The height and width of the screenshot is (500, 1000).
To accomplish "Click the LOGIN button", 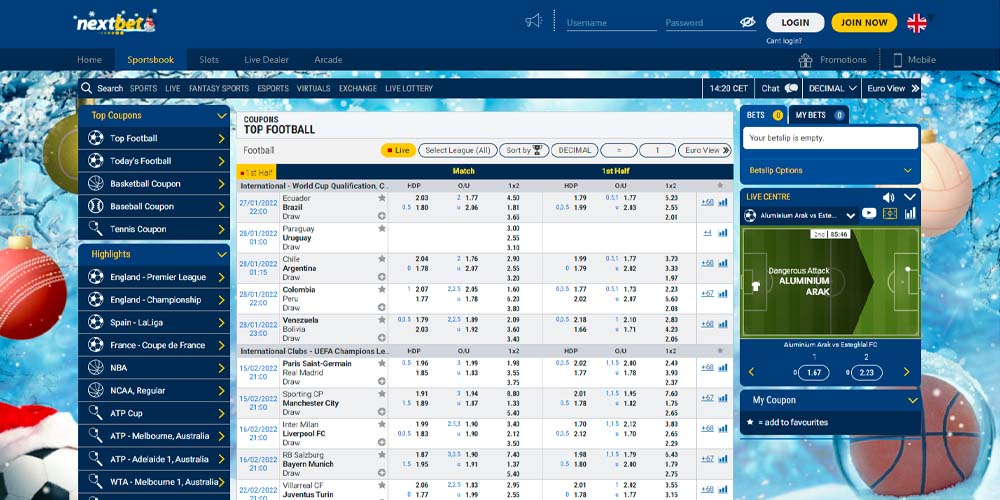I will point(795,22).
